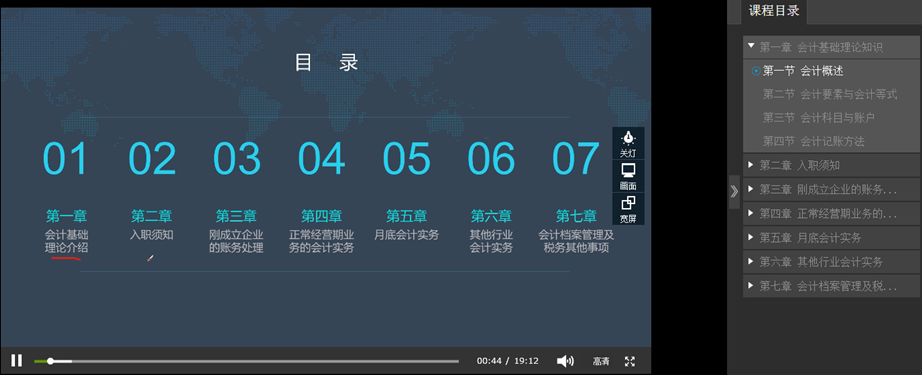Select the 课程目录 tab
924x377 pixels.
click(x=774, y=11)
